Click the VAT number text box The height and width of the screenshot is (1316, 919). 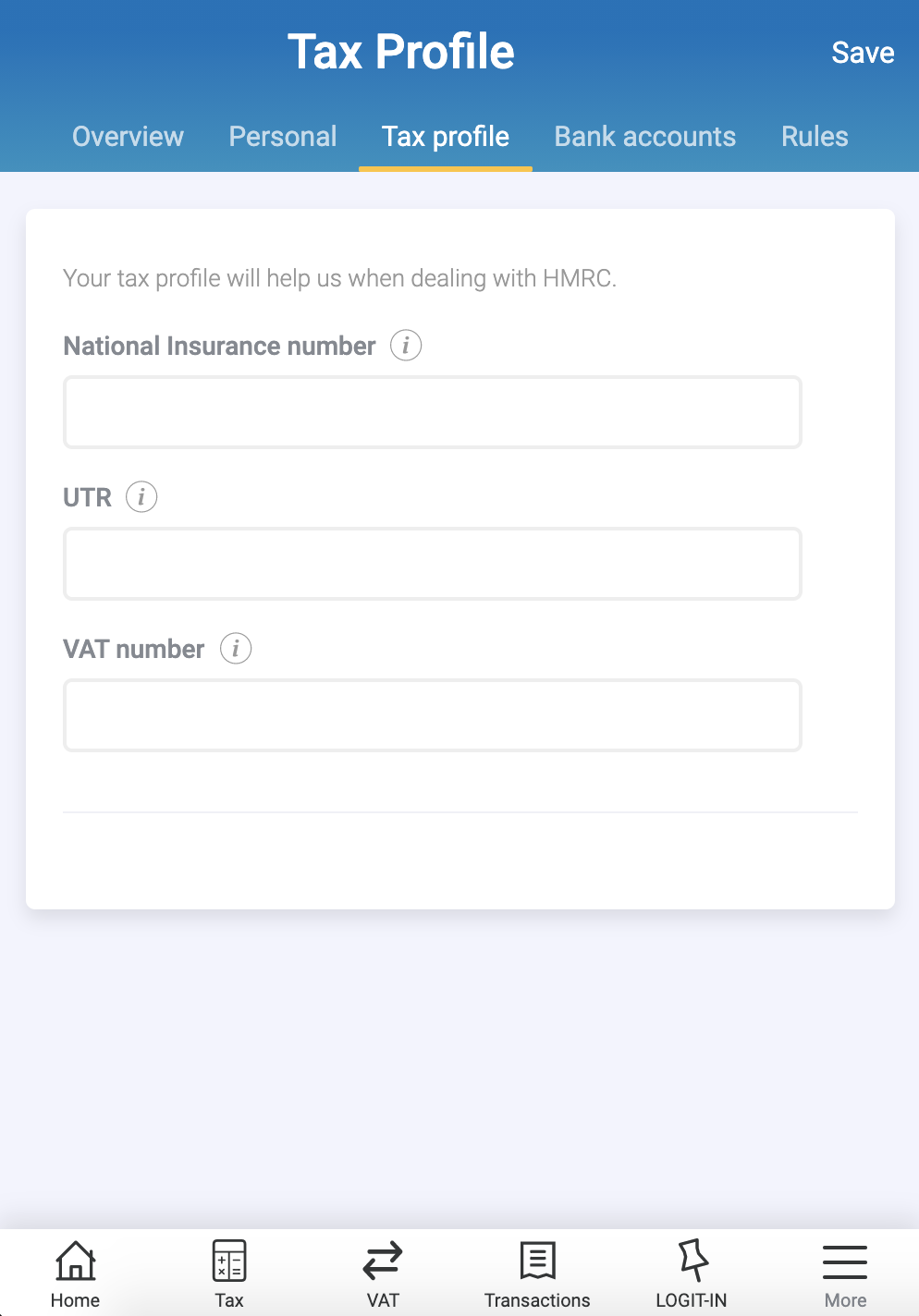pyautogui.click(x=432, y=715)
